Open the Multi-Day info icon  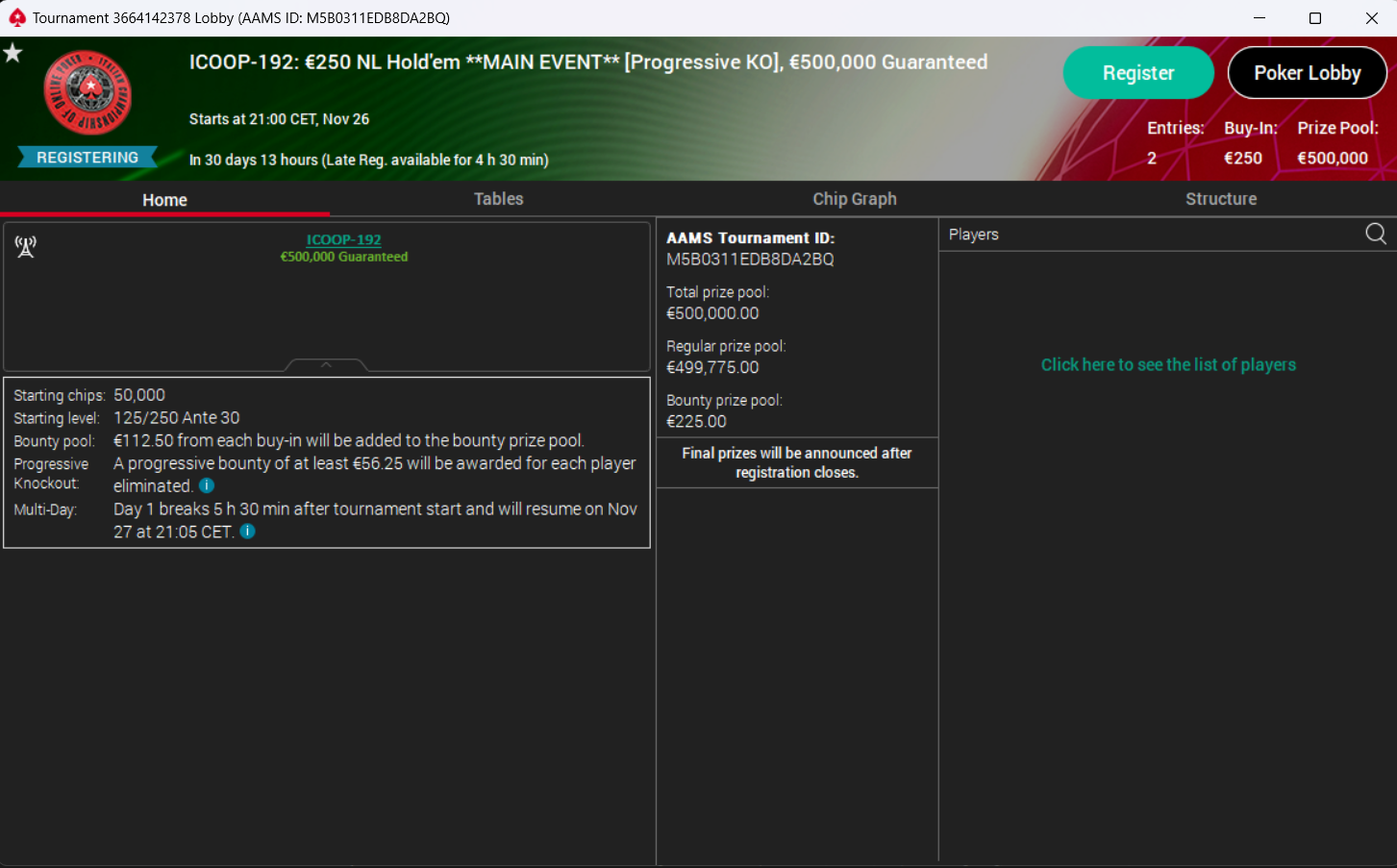[x=247, y=531]
